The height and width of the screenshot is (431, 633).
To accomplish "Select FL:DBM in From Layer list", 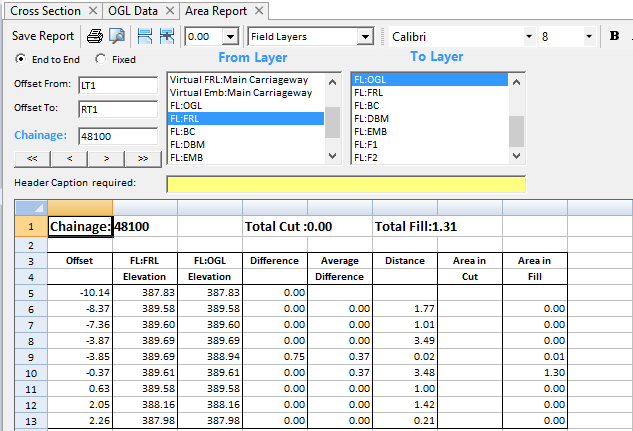I will 186,144.
